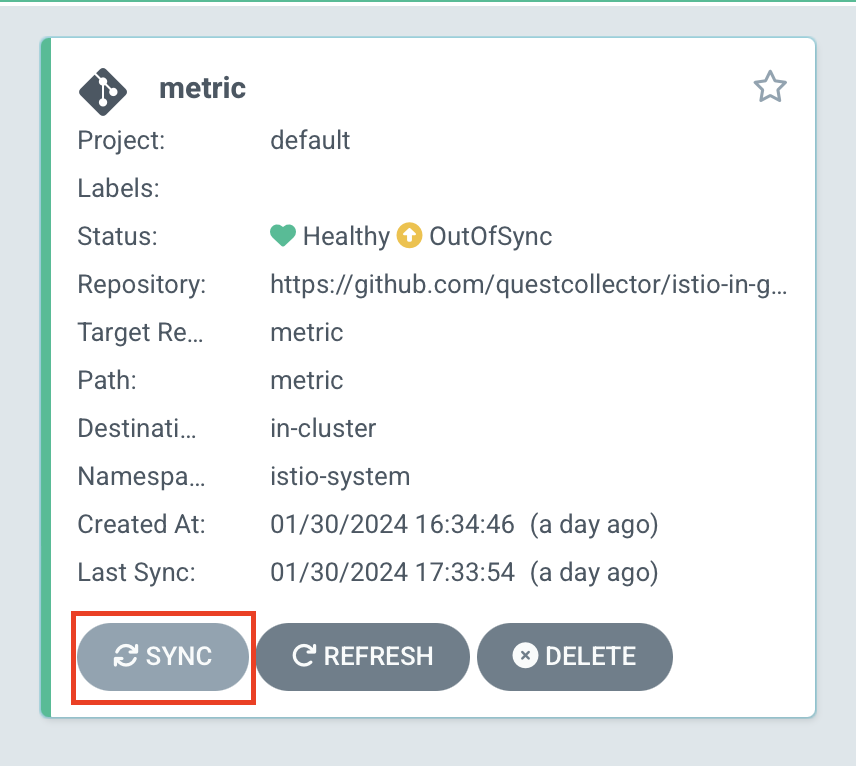
Task: Click the Healthy status text
Action: pos(346,236)
